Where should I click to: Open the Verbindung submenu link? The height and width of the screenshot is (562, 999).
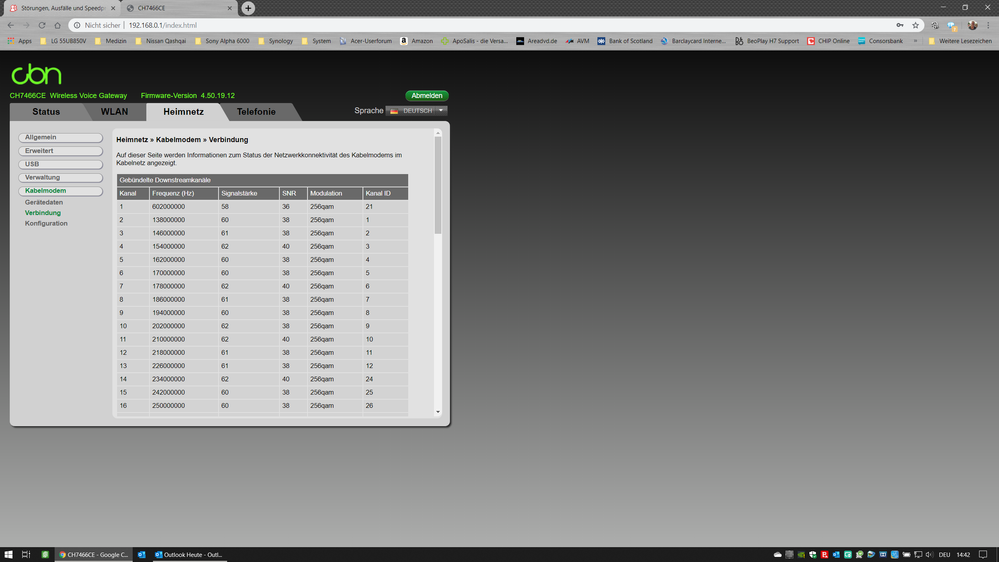tap(43, 213)
